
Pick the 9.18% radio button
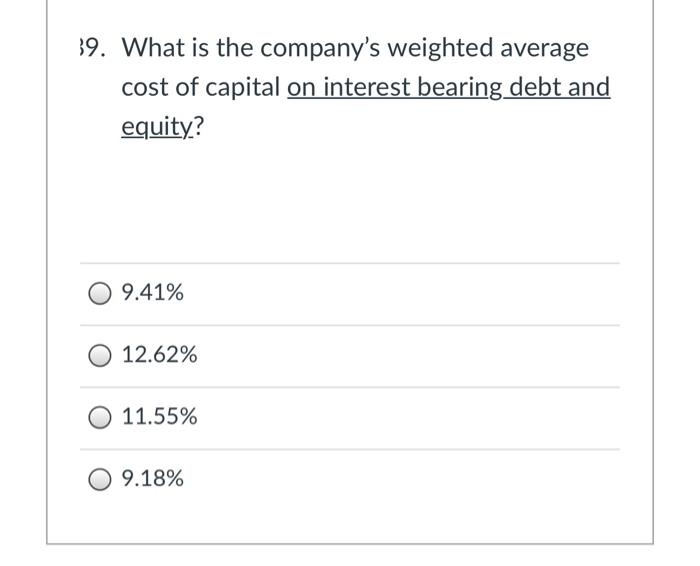[x=99, y=479]
